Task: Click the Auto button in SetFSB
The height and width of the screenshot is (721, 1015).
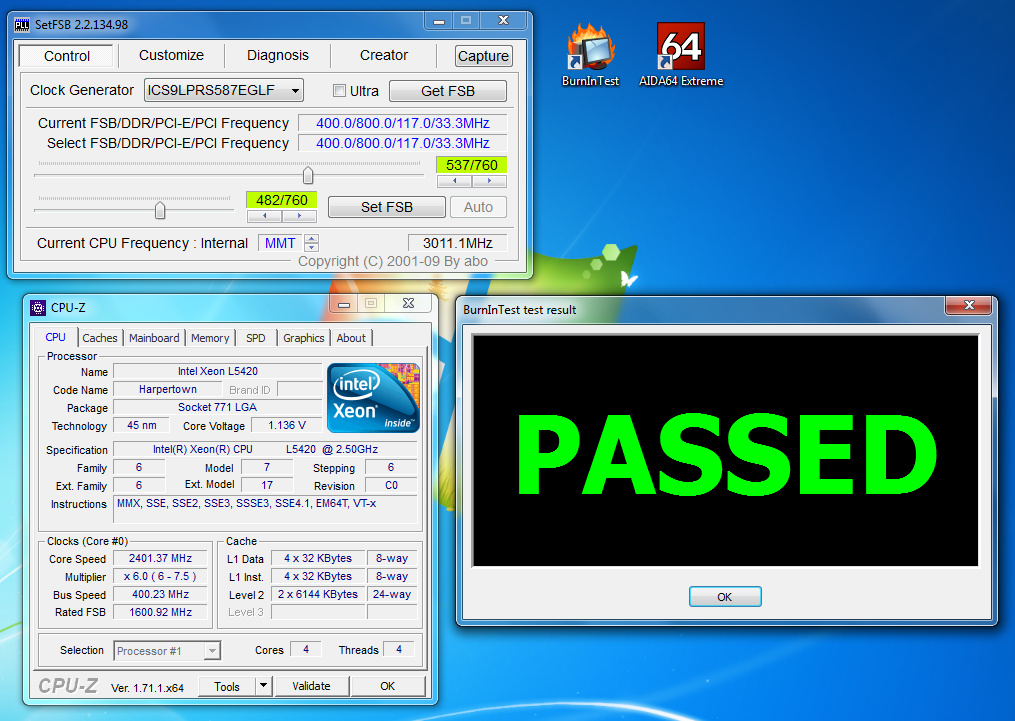Action: point(478,207)
